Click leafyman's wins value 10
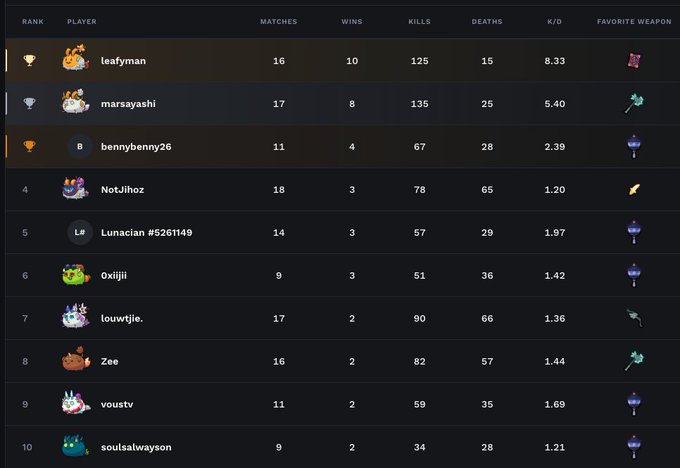680x468 pixels. (352, 61)
